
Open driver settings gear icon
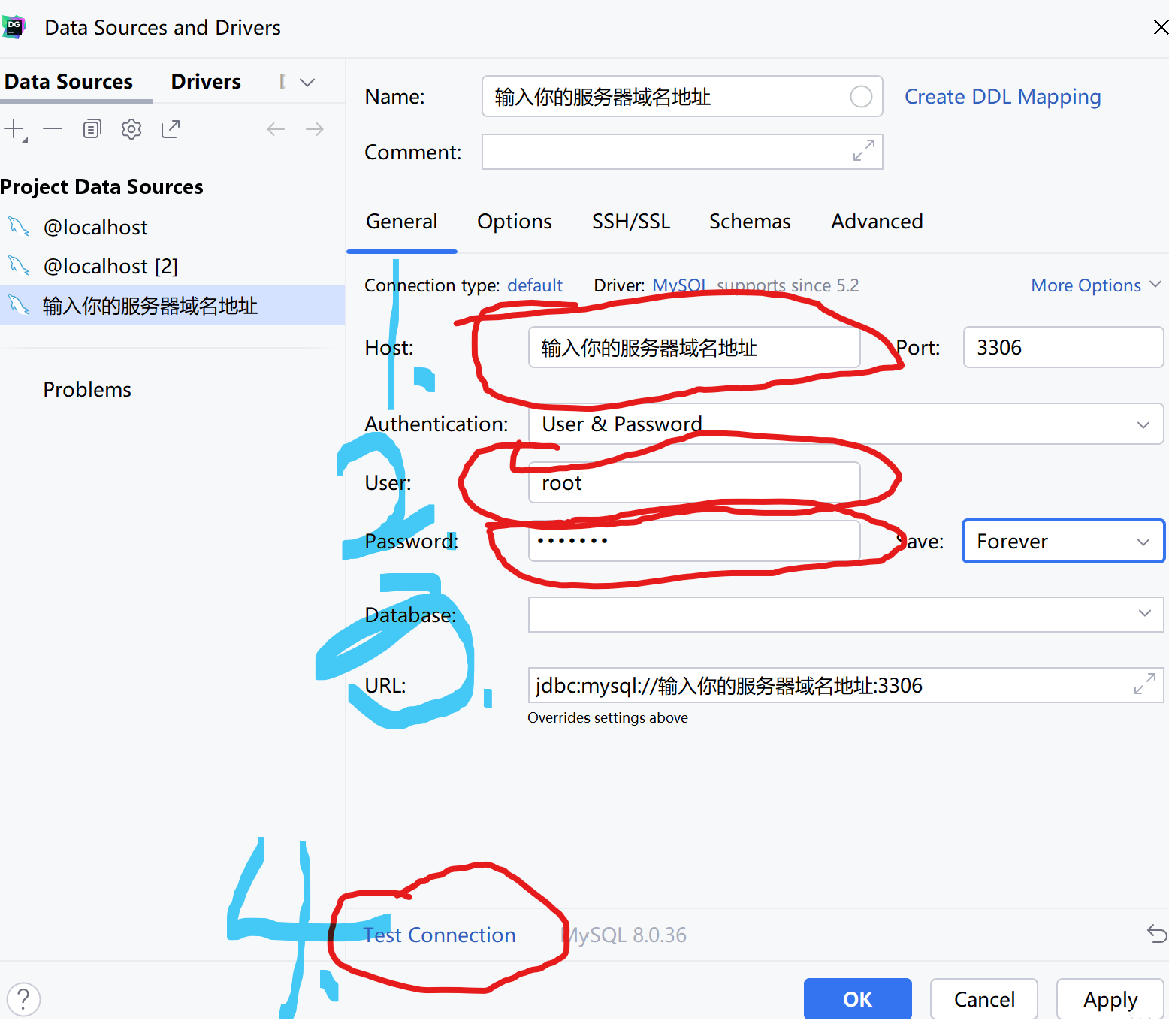tap(131, 129)
